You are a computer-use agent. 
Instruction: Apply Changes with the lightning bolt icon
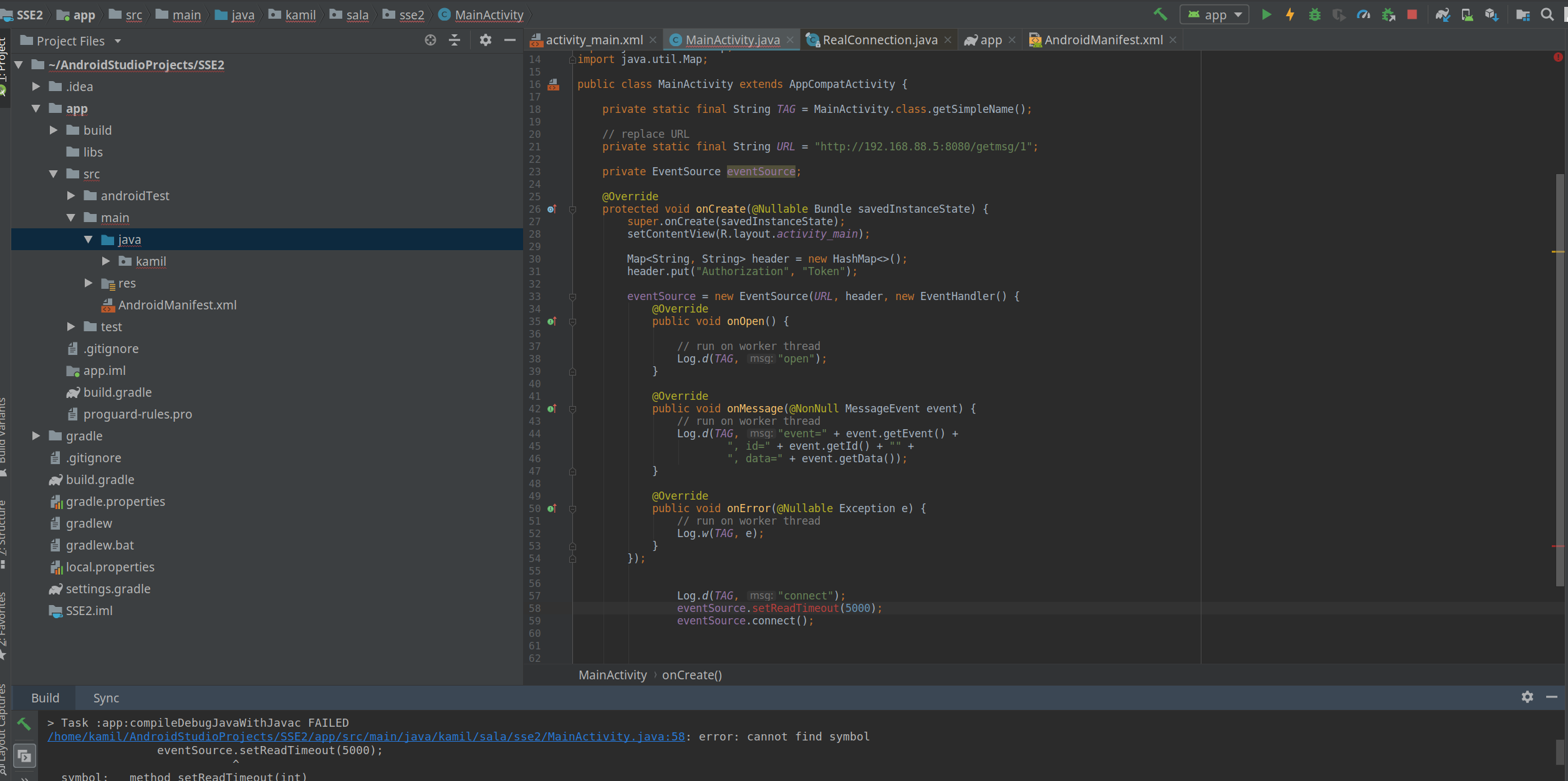[1290, 14]
